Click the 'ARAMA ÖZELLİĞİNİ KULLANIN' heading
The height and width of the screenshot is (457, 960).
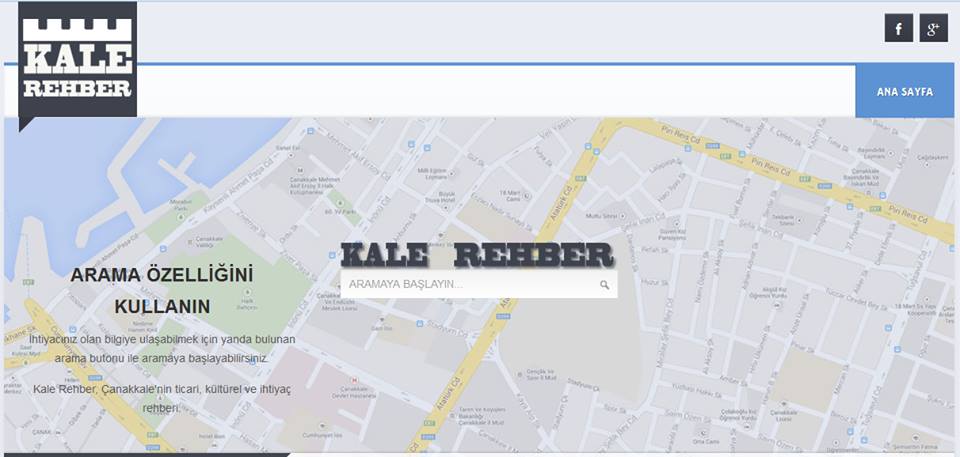tap(162, 290)
